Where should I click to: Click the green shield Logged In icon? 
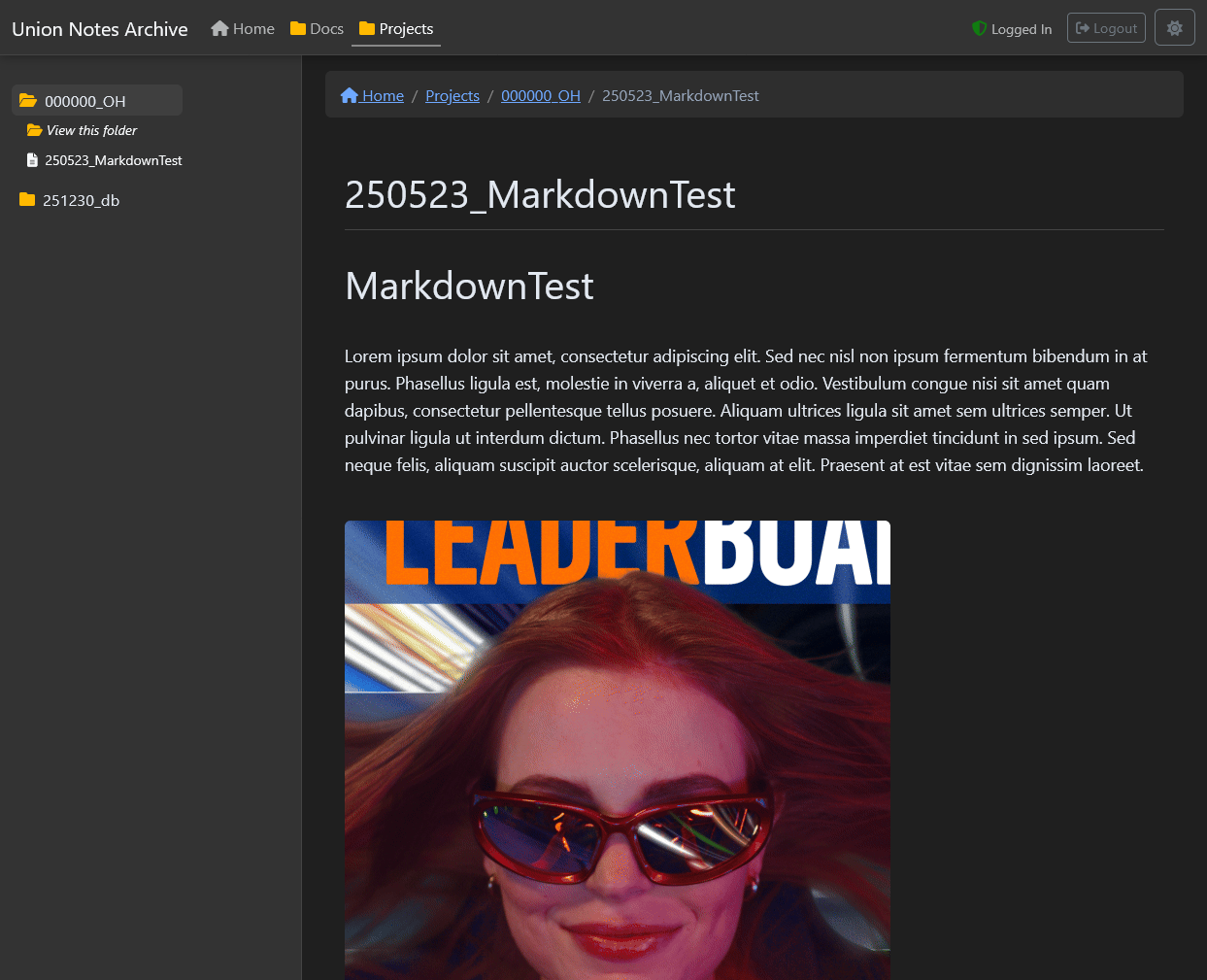pos(980,29)
